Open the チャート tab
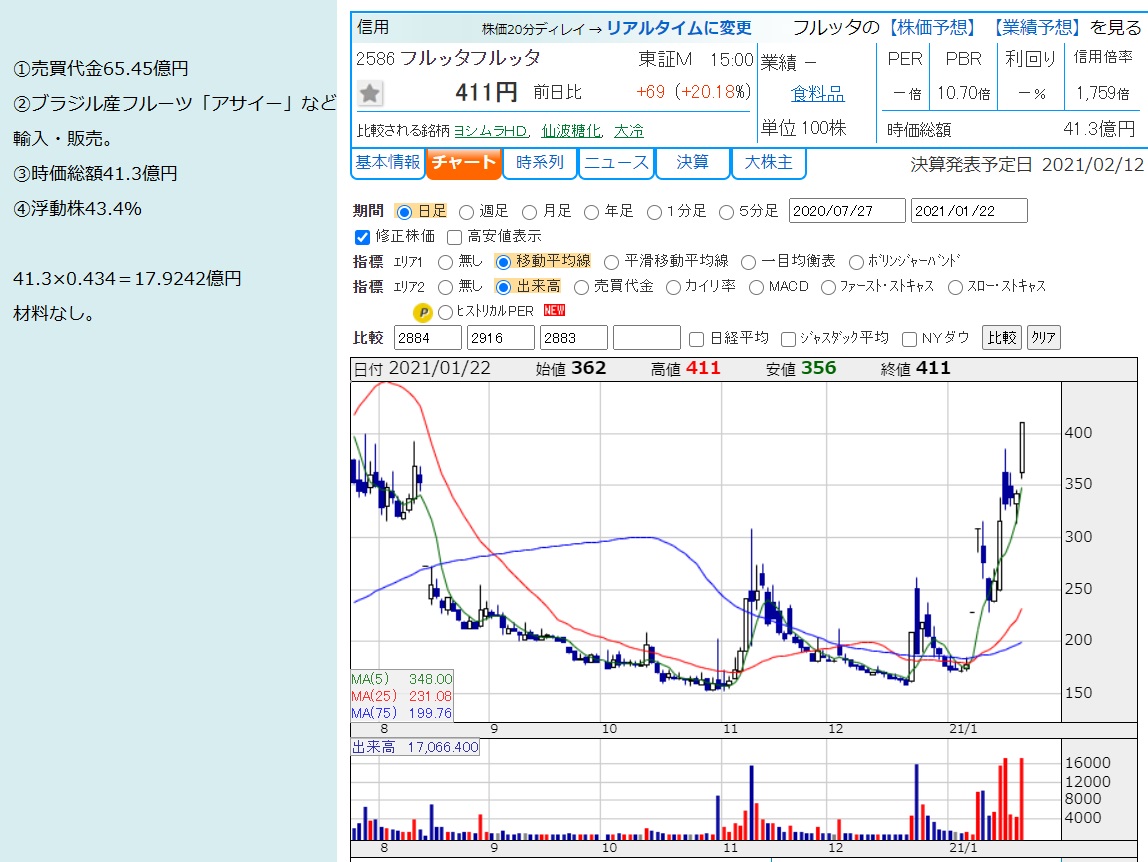This screenshot has width=1148, height=862. tap(464, 163)
